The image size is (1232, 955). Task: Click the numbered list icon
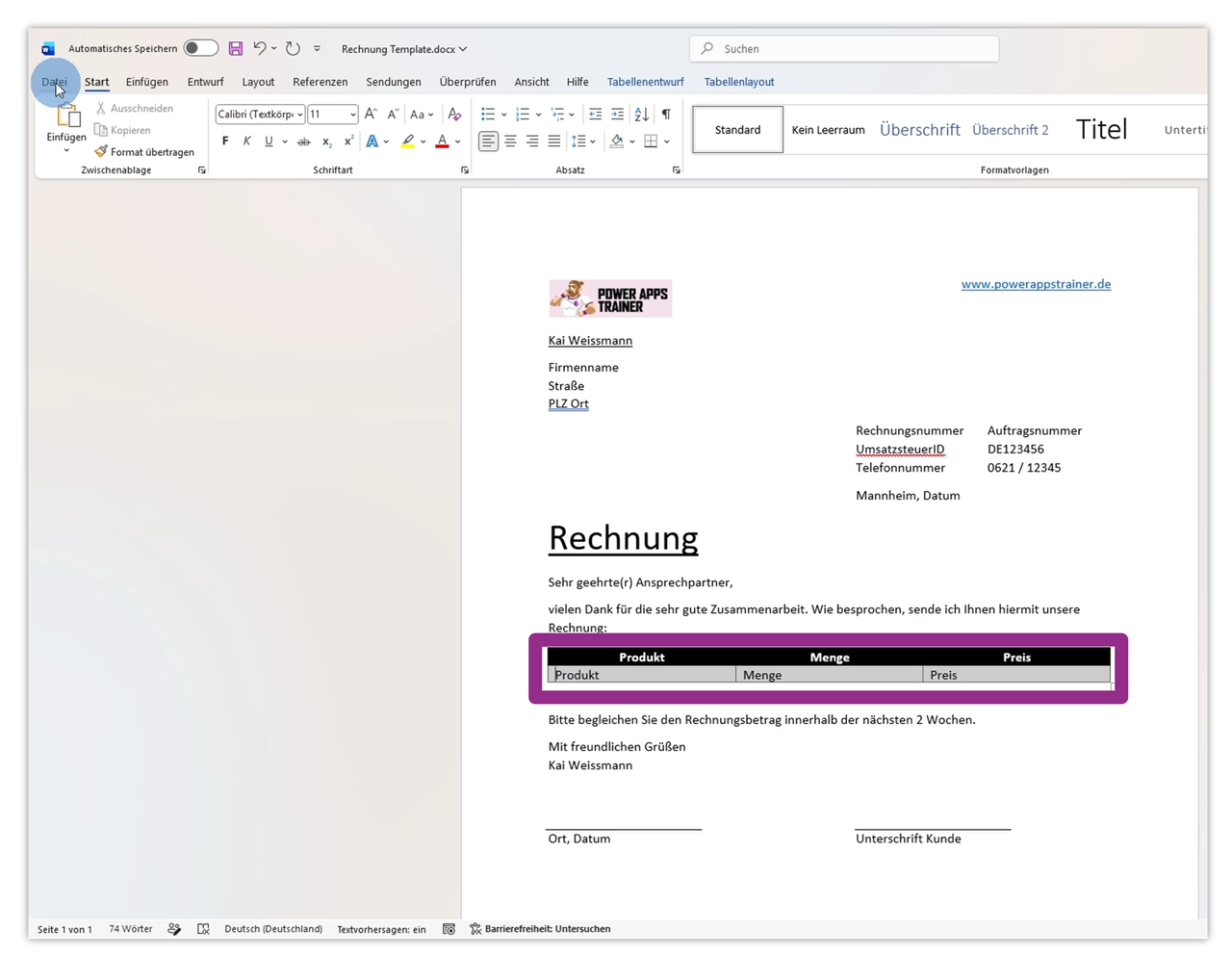tap(523, 115)
